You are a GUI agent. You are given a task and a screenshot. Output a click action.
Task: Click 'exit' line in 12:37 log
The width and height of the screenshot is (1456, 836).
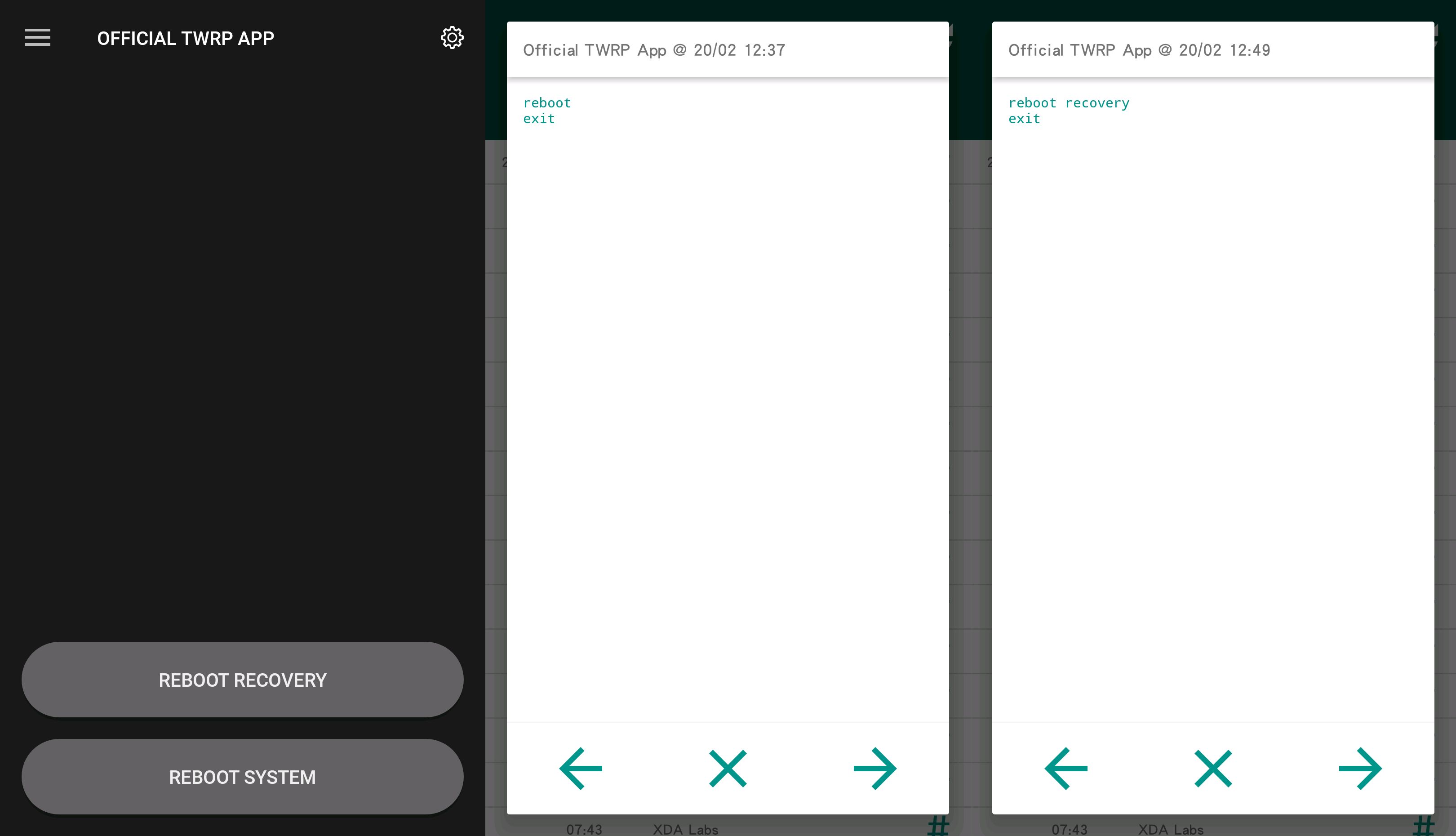539,119
